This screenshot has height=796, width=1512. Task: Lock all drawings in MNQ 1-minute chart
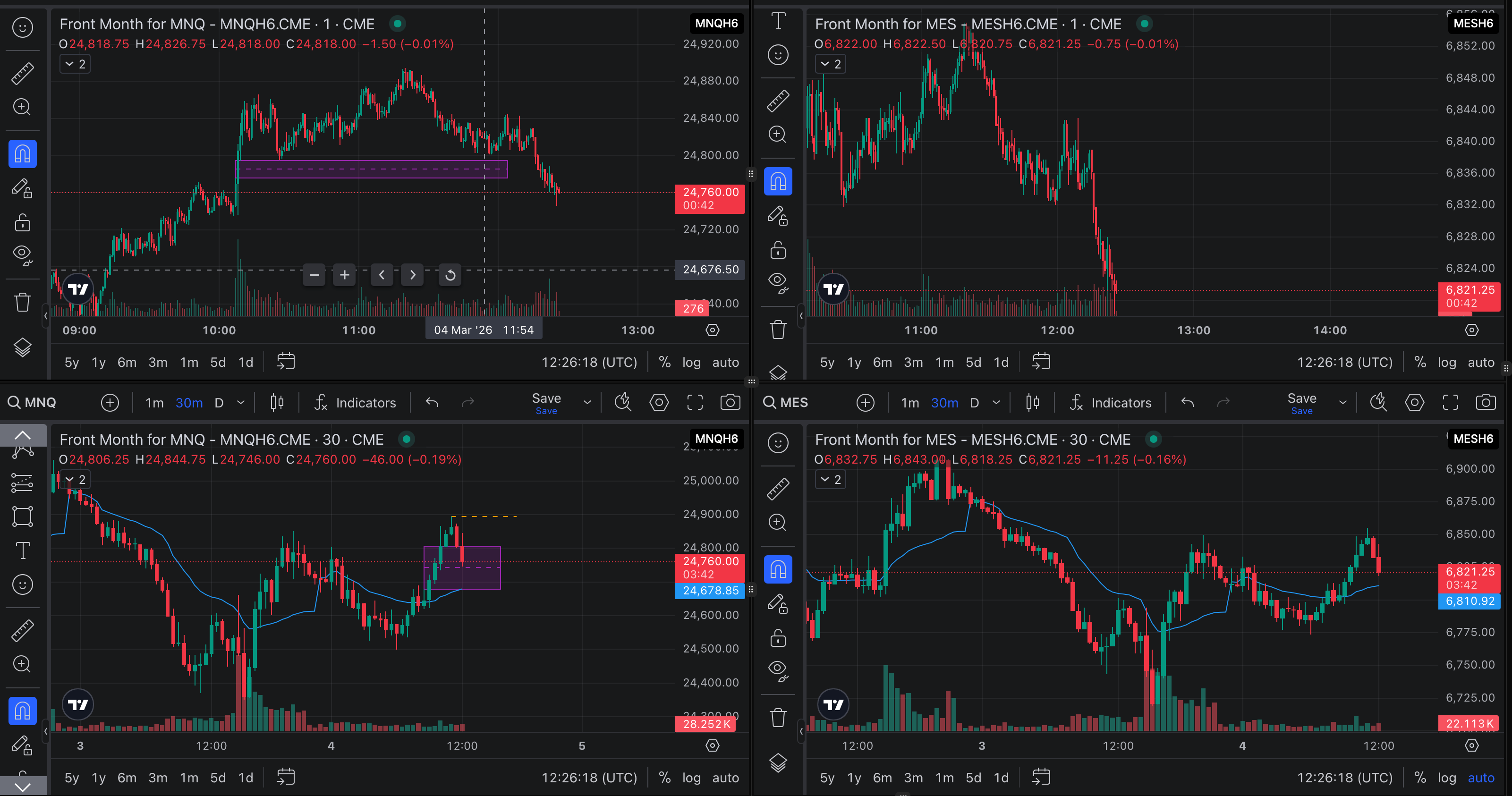(x=22, y=222)
